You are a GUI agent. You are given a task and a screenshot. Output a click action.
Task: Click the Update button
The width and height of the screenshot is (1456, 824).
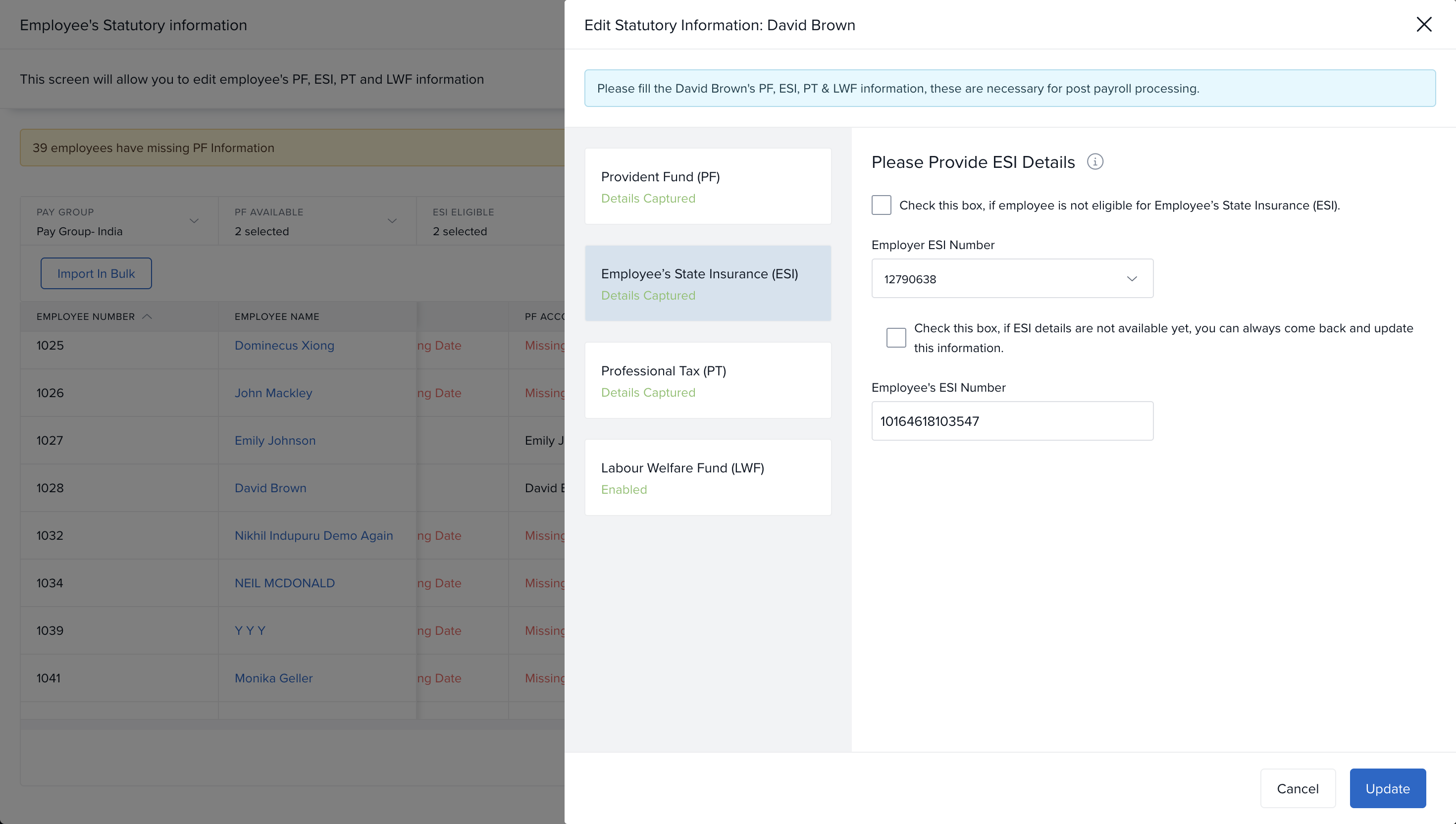tap(1387, 788)
